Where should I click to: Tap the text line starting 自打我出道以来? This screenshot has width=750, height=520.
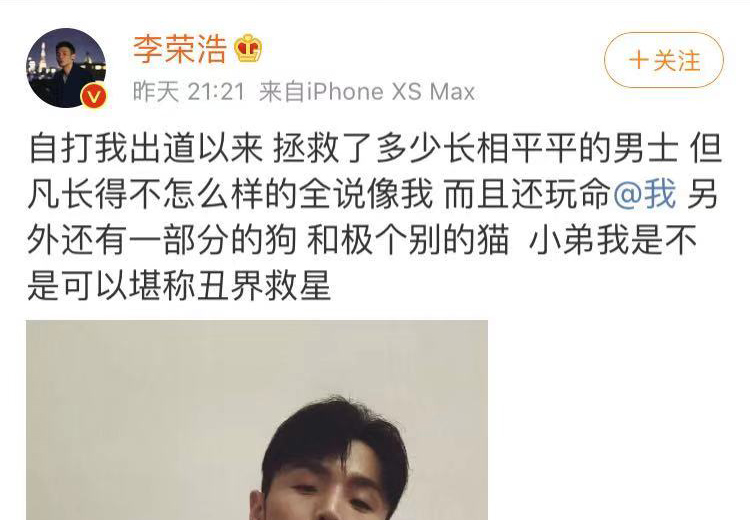375,148
